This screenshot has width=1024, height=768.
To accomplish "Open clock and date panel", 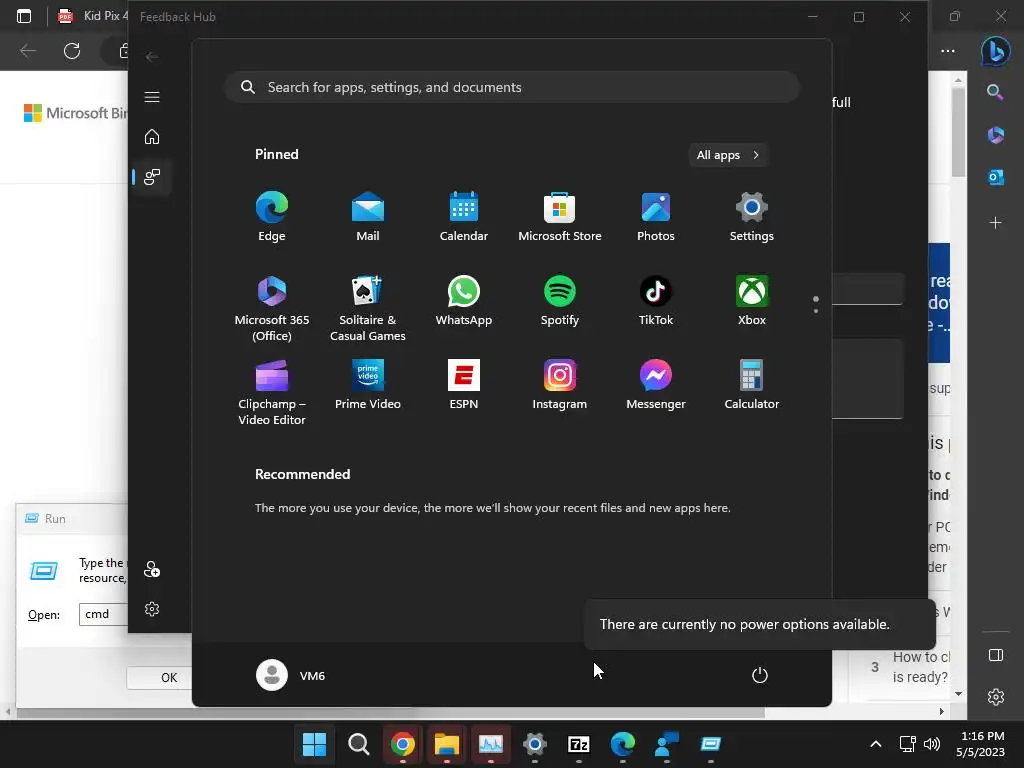I will tap(982, 744).
